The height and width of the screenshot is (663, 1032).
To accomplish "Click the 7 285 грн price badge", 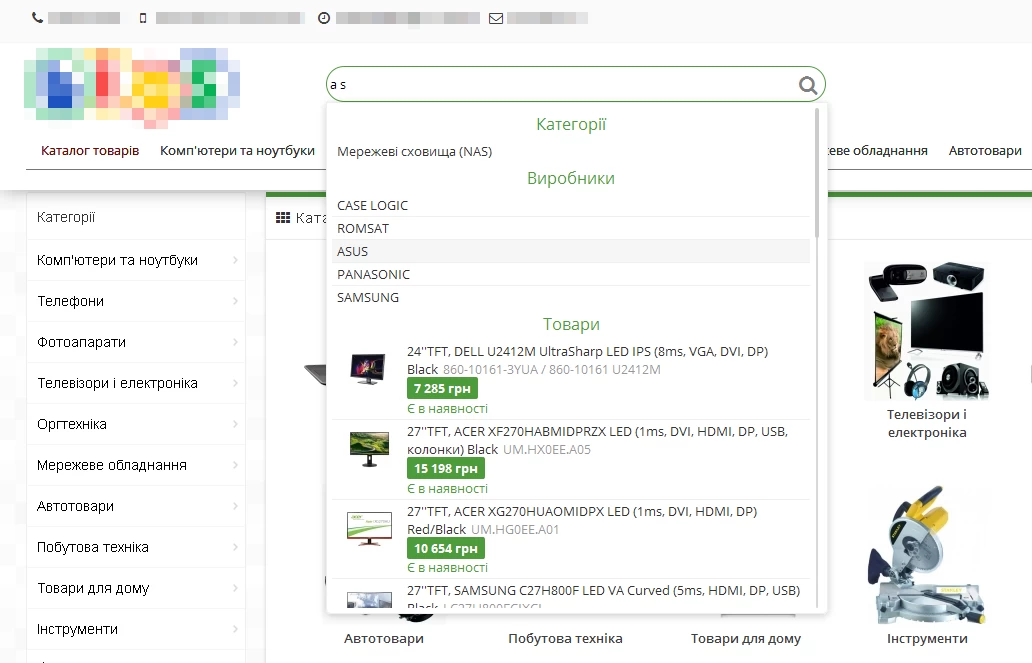I will click(x=442, y=388).
